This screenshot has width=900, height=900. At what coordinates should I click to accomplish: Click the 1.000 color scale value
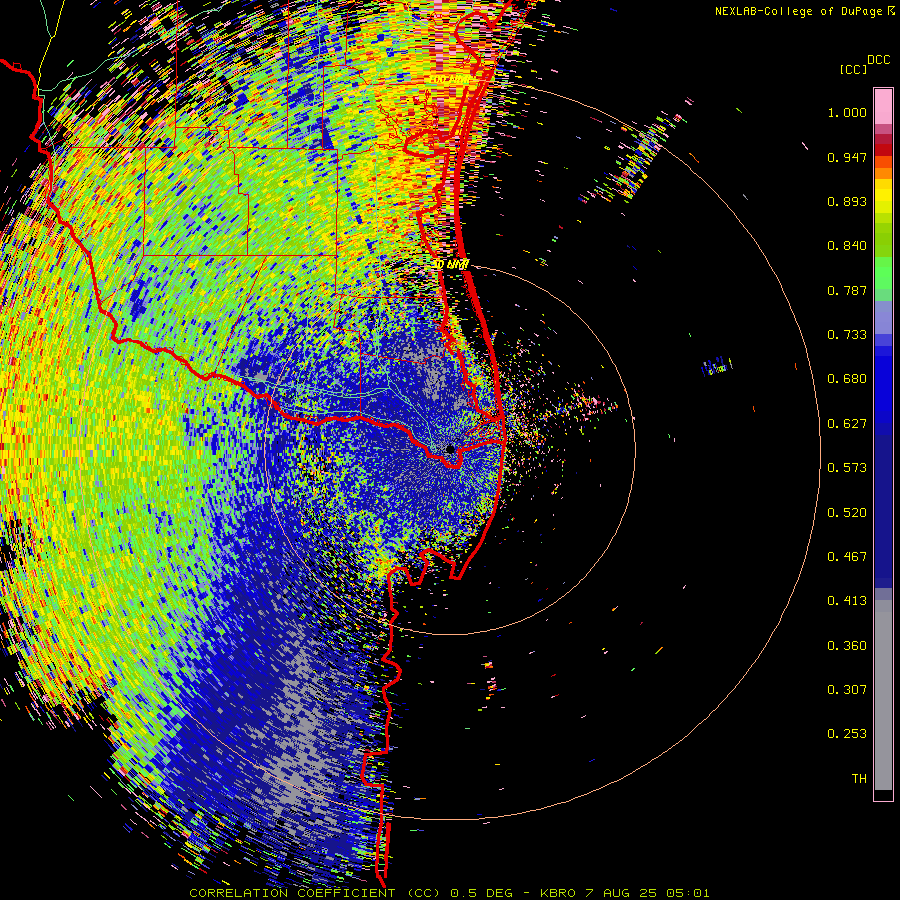847,112
